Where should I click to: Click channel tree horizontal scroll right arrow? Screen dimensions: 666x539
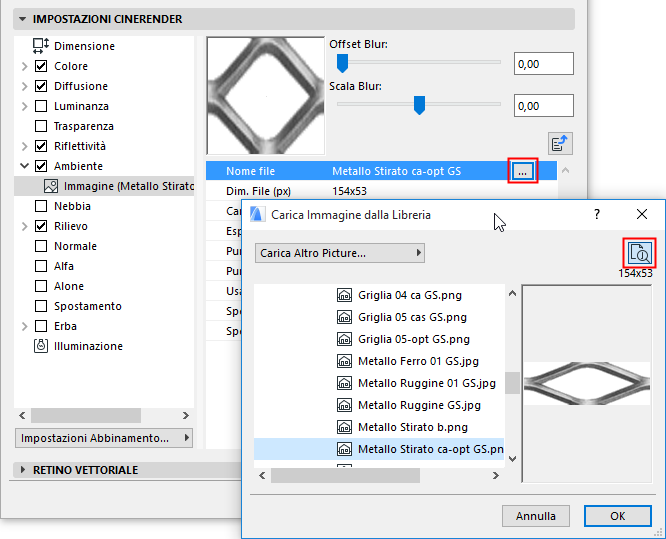click(x=186, y=415)
